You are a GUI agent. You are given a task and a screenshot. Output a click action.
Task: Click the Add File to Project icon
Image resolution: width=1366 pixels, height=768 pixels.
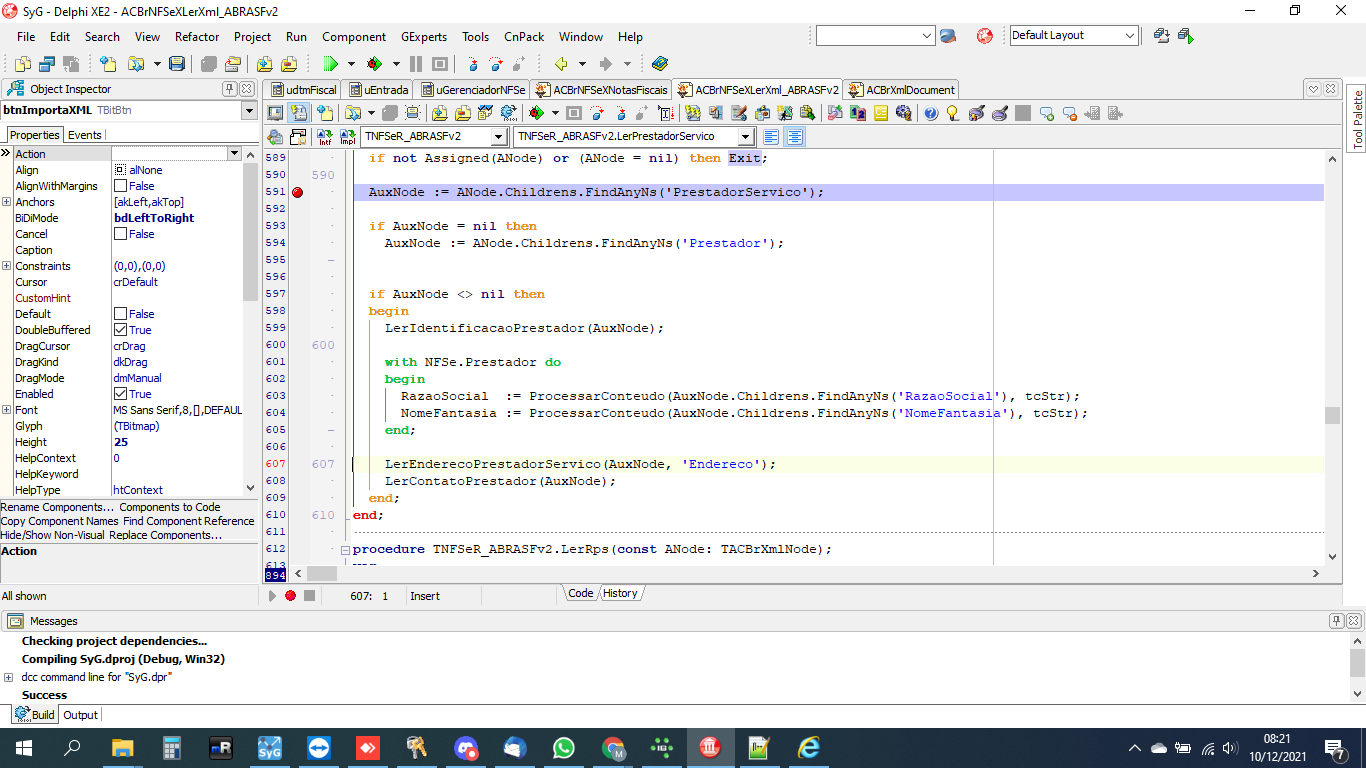[265, 64]
